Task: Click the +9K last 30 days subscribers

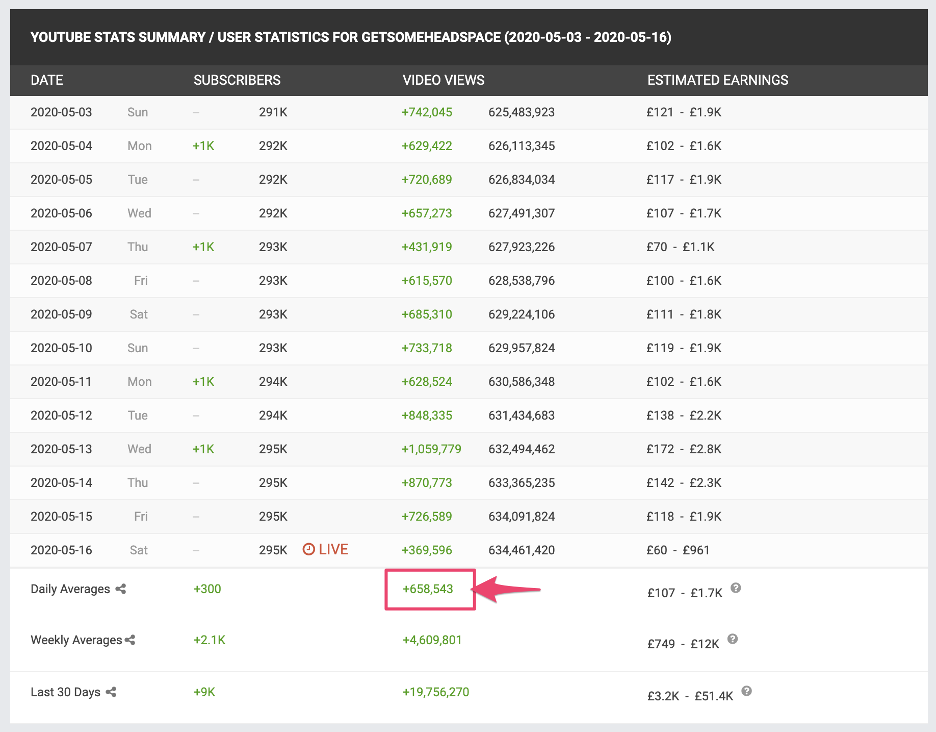Action: tap(204, 692)
